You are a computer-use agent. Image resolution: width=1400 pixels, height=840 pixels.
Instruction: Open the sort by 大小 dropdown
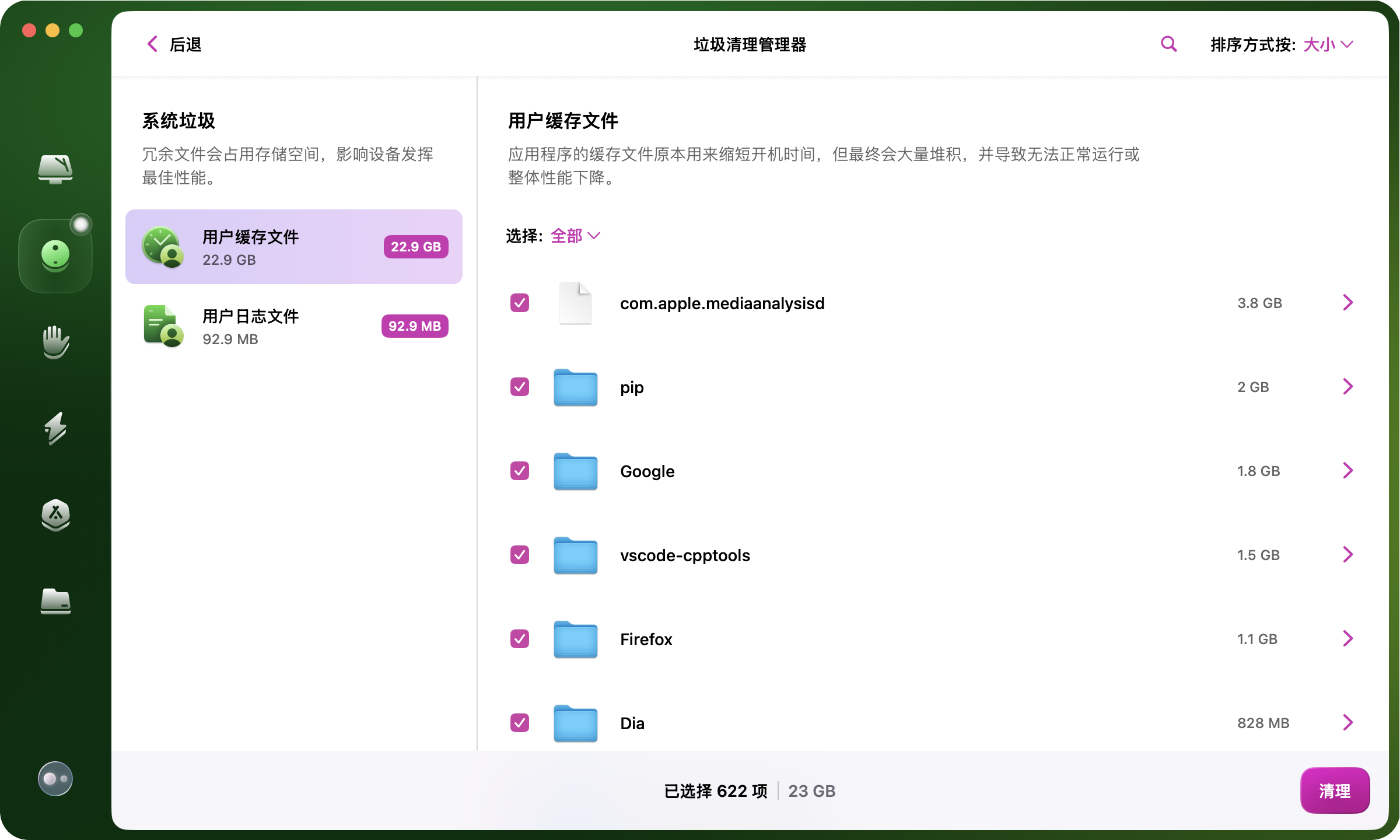[1328, 44]
